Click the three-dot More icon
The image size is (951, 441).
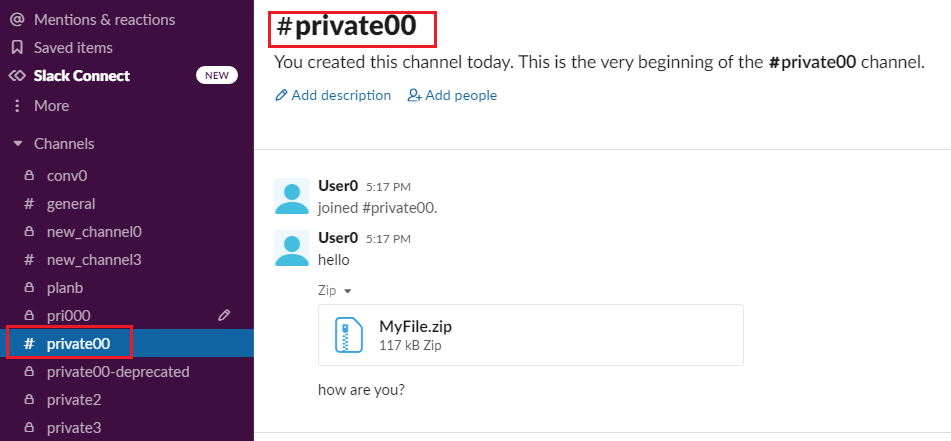point(17,106)
